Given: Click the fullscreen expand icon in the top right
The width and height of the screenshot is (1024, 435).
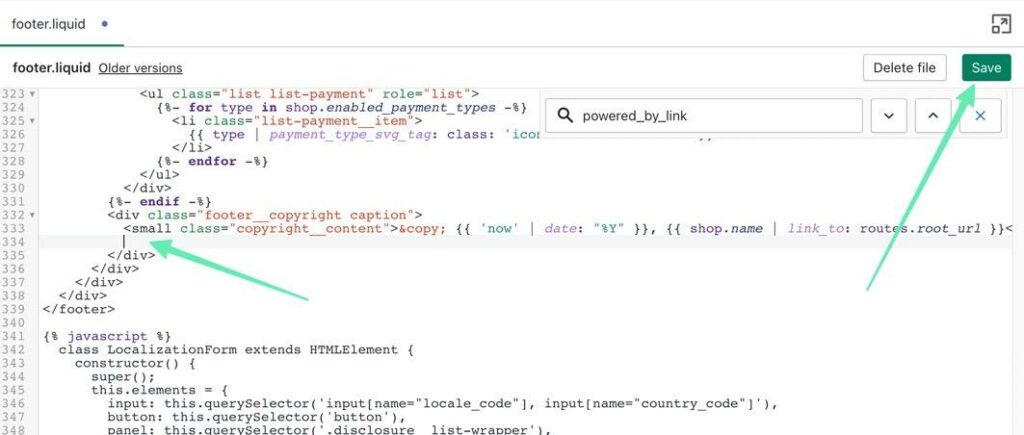Looking at the screenshot, I should click(999, 23).
